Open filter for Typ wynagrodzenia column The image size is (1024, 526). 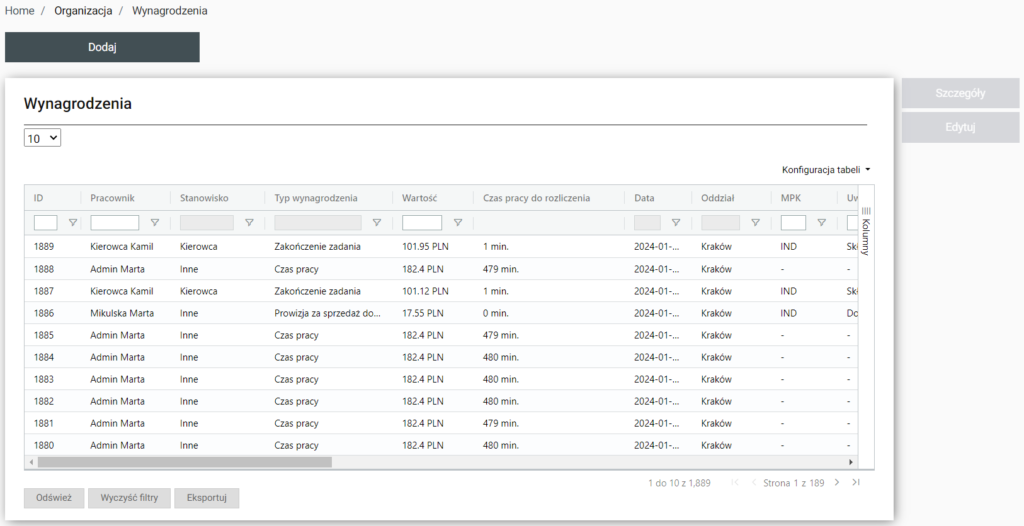click(x=377, y=223)
